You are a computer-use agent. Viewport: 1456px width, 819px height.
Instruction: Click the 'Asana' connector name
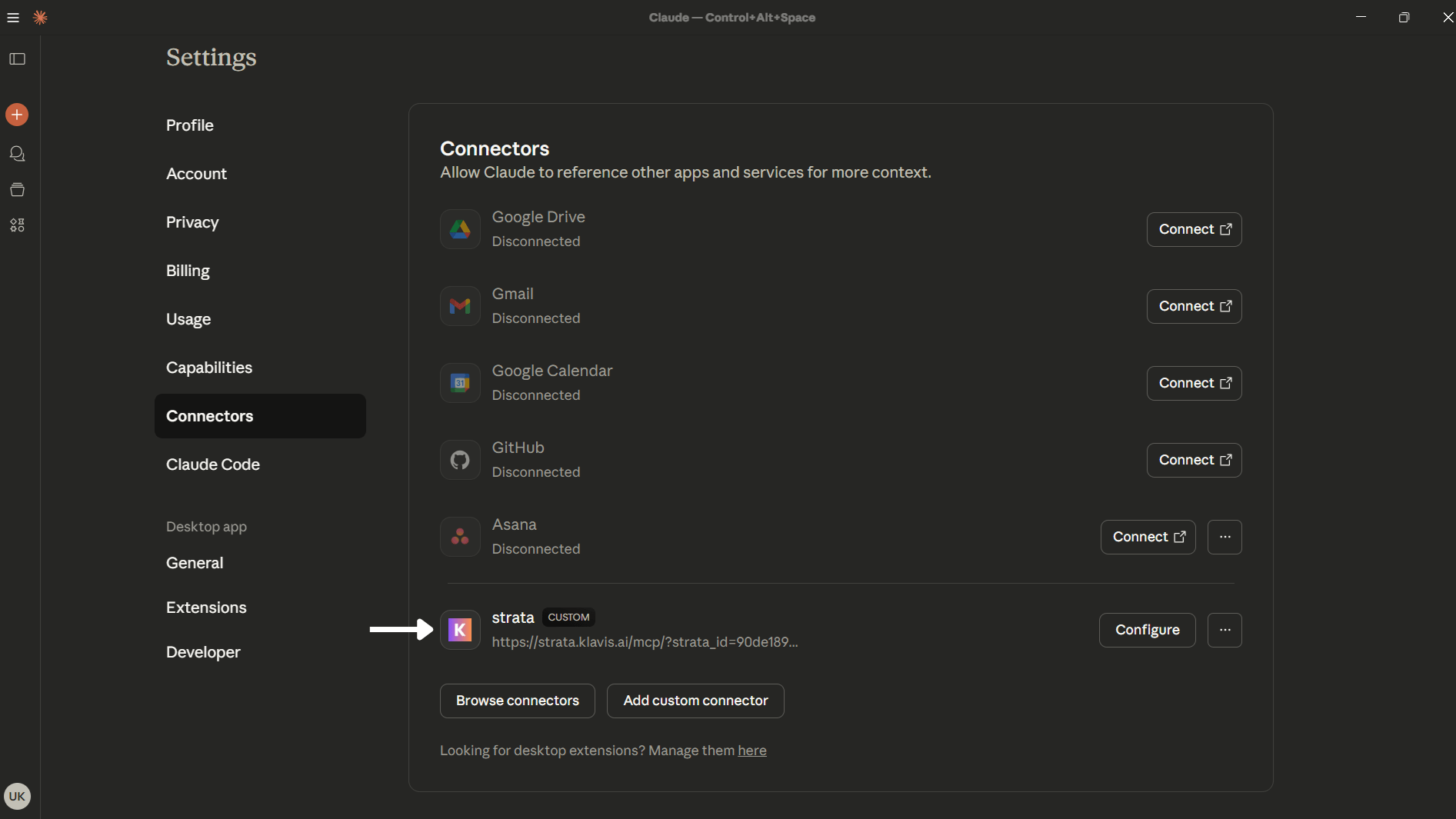(x=515, y=524)
